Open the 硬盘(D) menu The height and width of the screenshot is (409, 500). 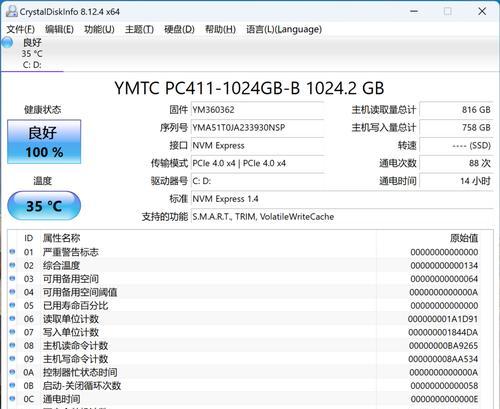[179, 29]
